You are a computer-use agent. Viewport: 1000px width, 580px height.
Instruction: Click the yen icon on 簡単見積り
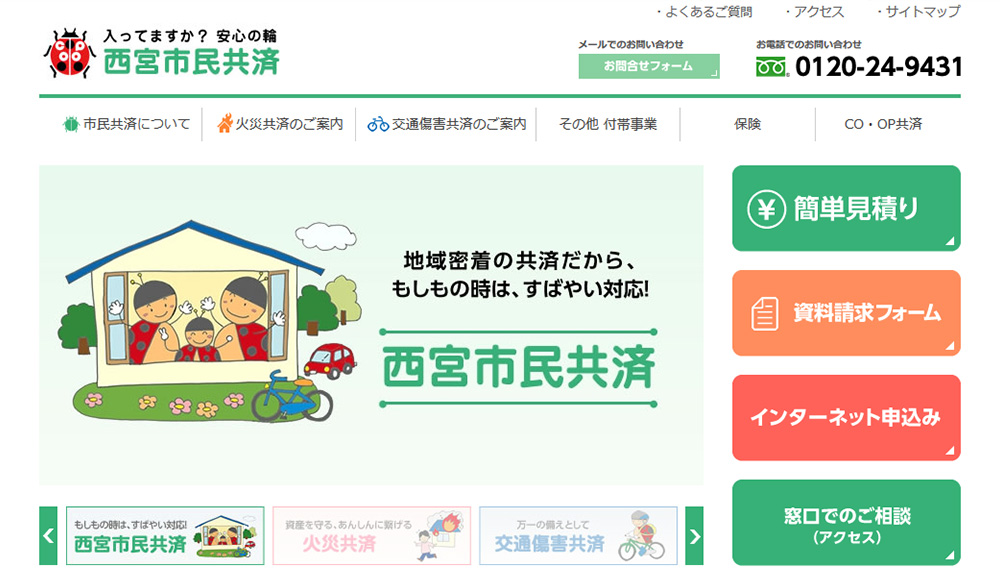point(766,209)
